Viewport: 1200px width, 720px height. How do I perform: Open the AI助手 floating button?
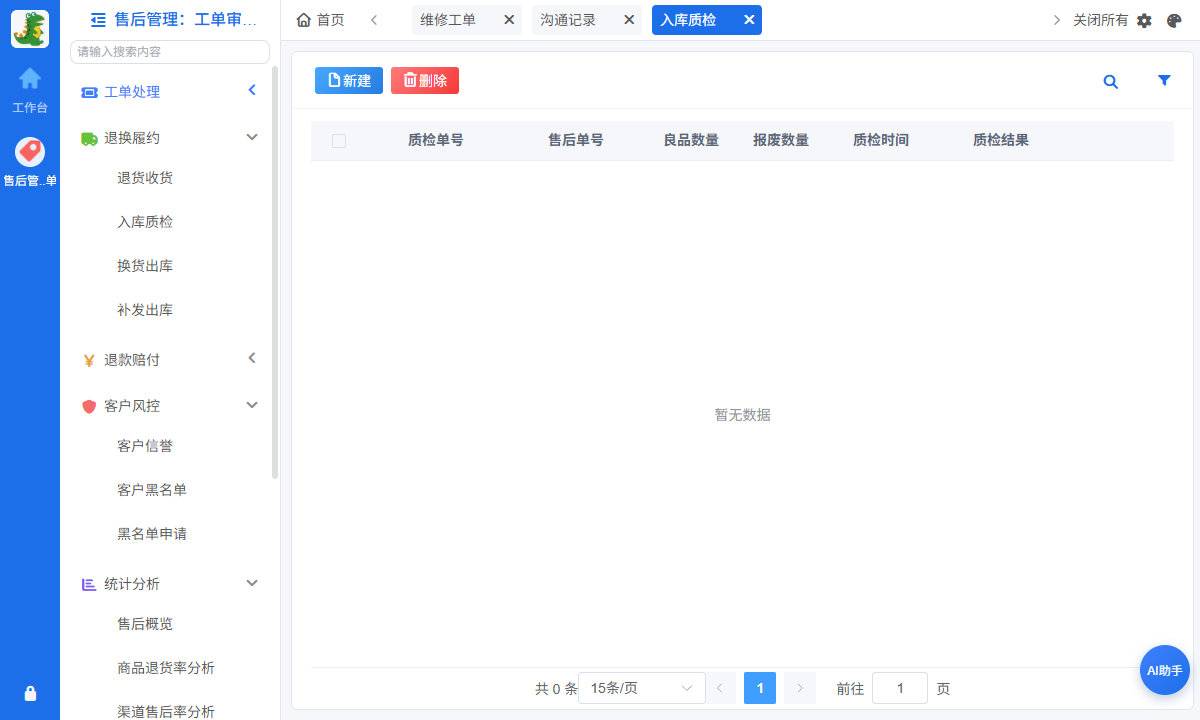(x=1165, y=670)
